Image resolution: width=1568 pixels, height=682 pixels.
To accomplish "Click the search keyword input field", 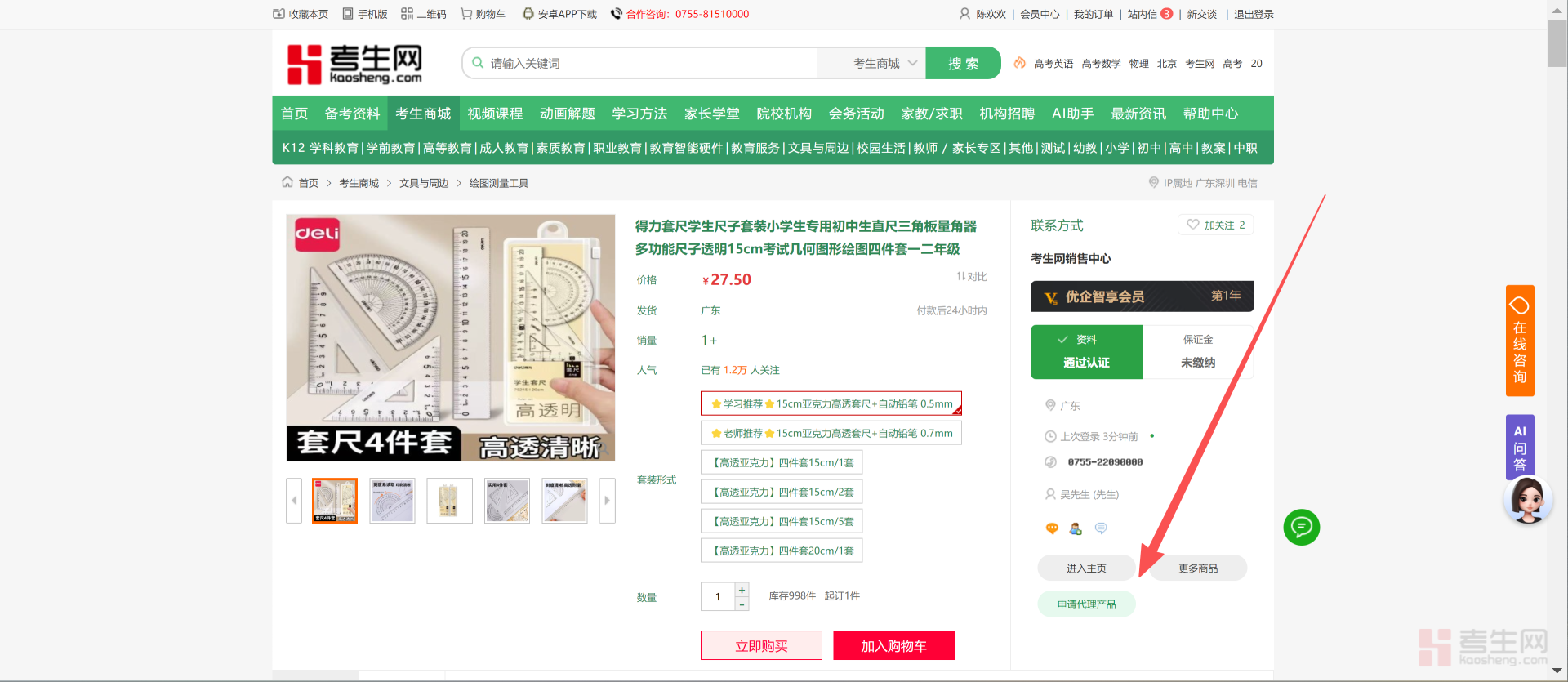I will [645, 63].
